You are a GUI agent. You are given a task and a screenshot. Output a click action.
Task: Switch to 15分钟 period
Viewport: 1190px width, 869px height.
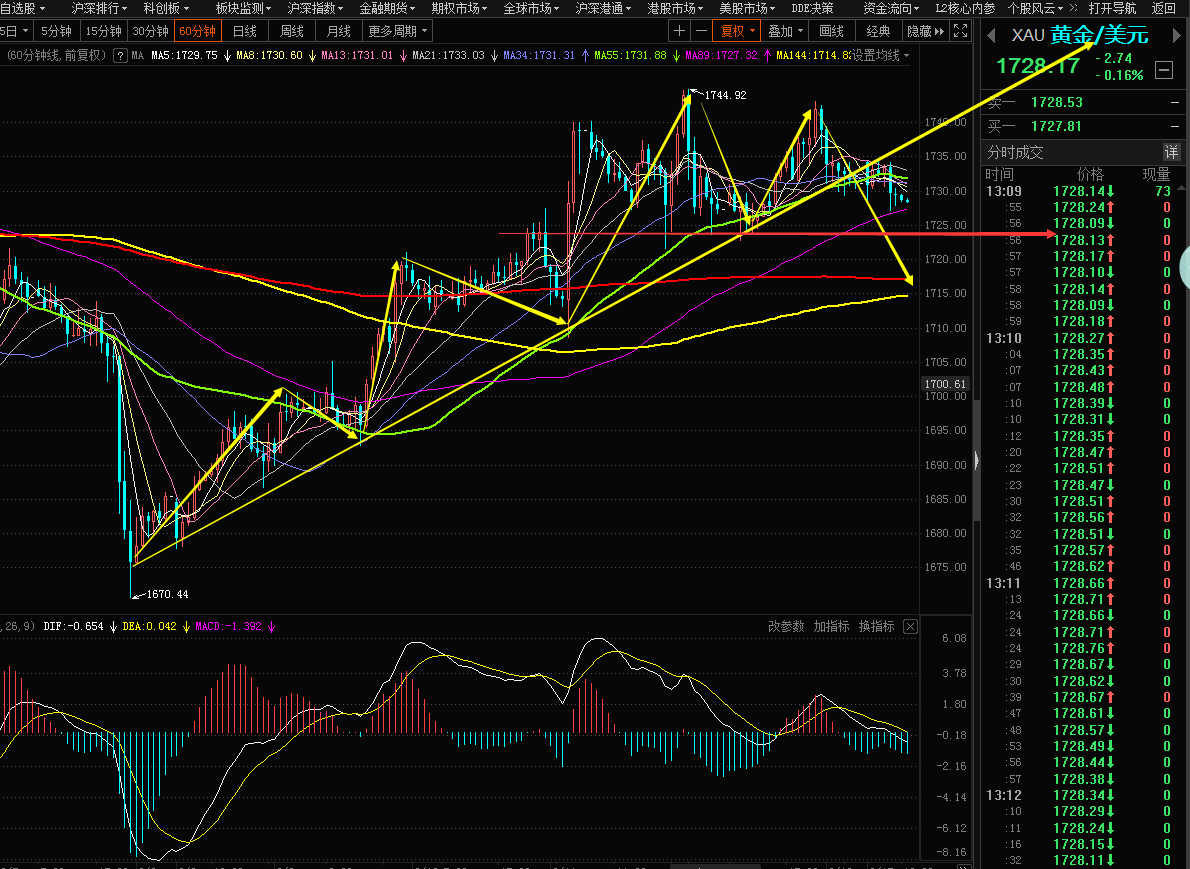tap(103, 31)
